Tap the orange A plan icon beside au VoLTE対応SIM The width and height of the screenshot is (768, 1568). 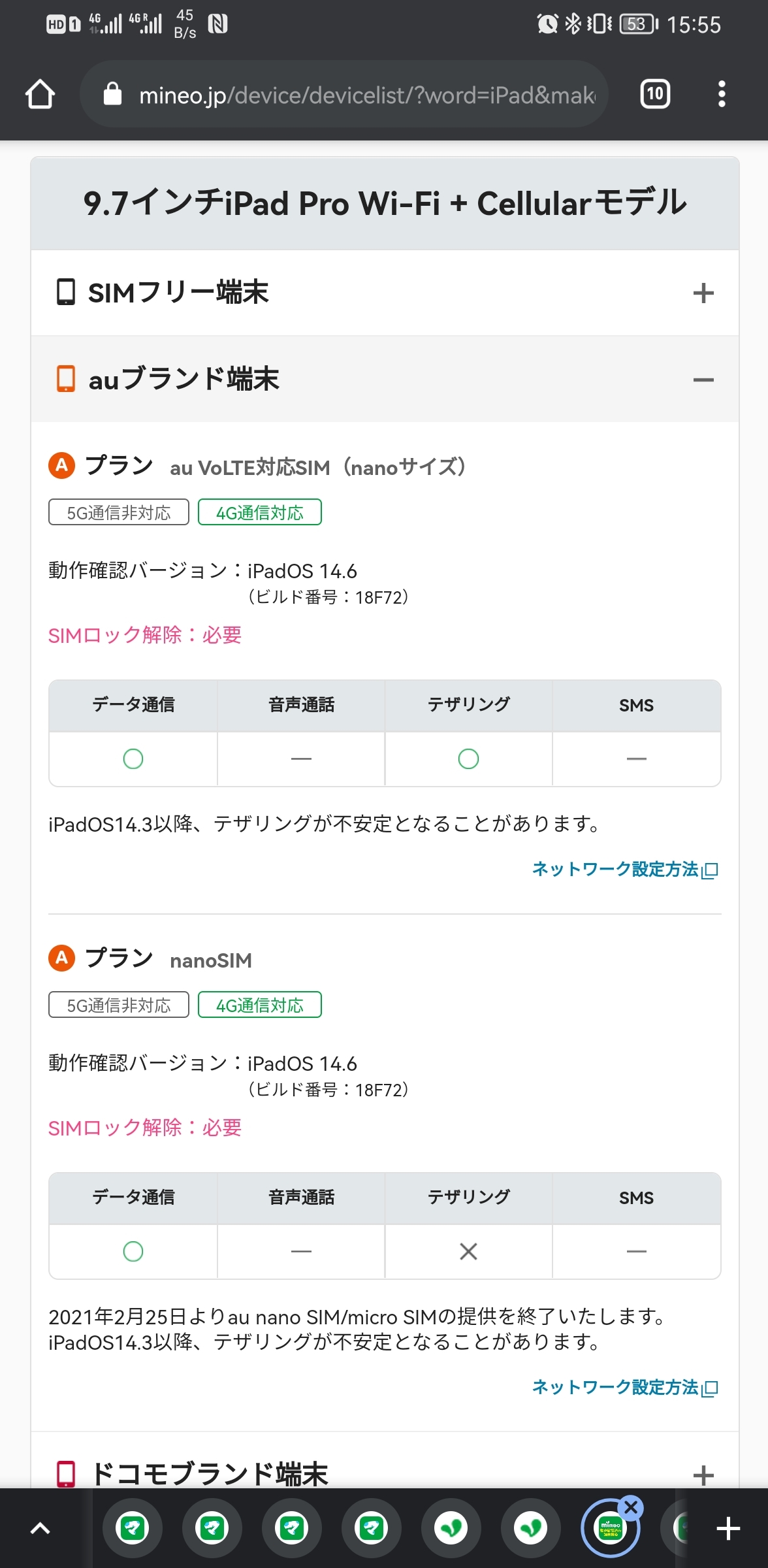(x=62, y=465)
